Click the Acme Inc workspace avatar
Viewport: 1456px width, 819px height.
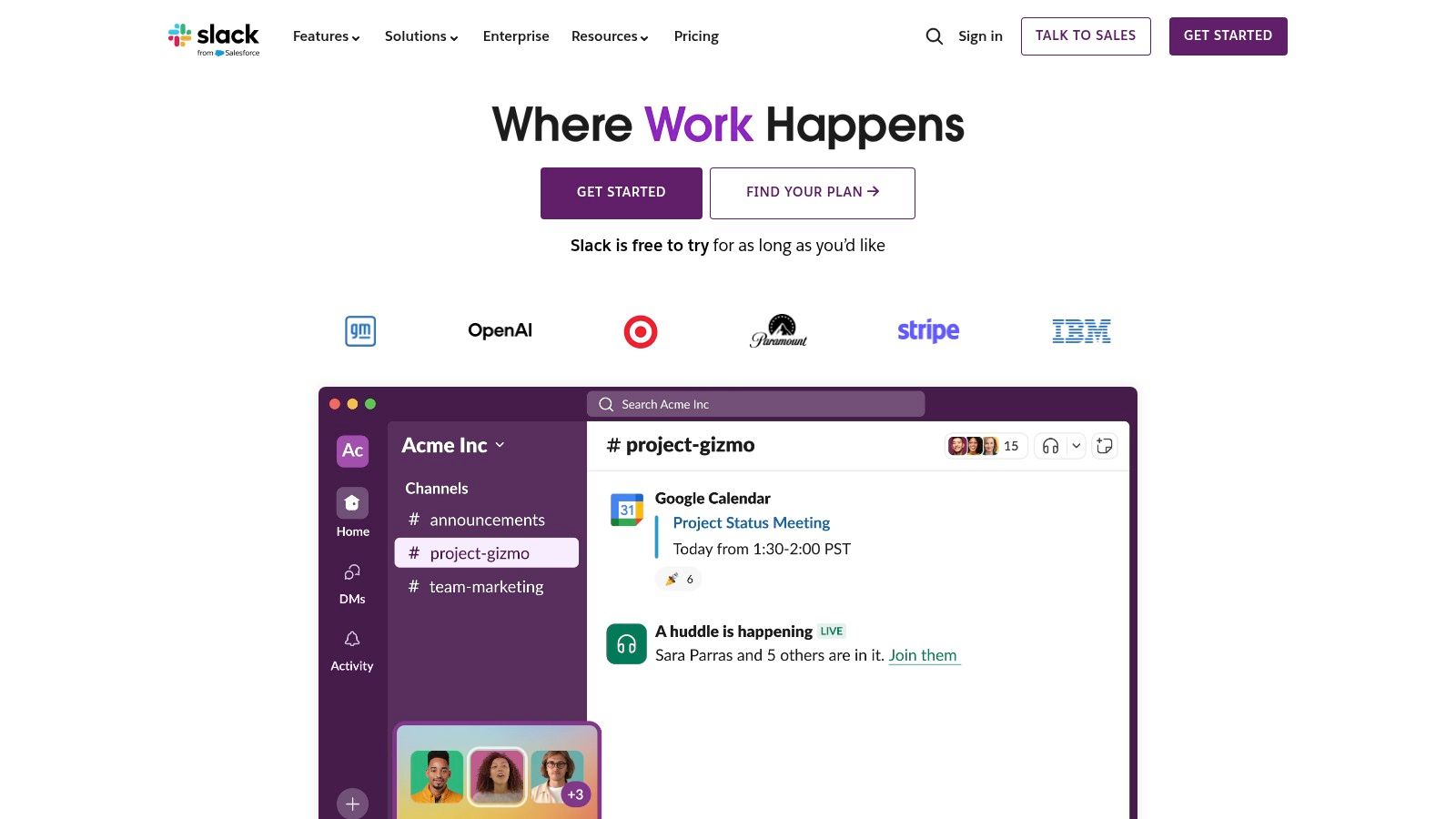pyautogui.click(x=352, y=451)
